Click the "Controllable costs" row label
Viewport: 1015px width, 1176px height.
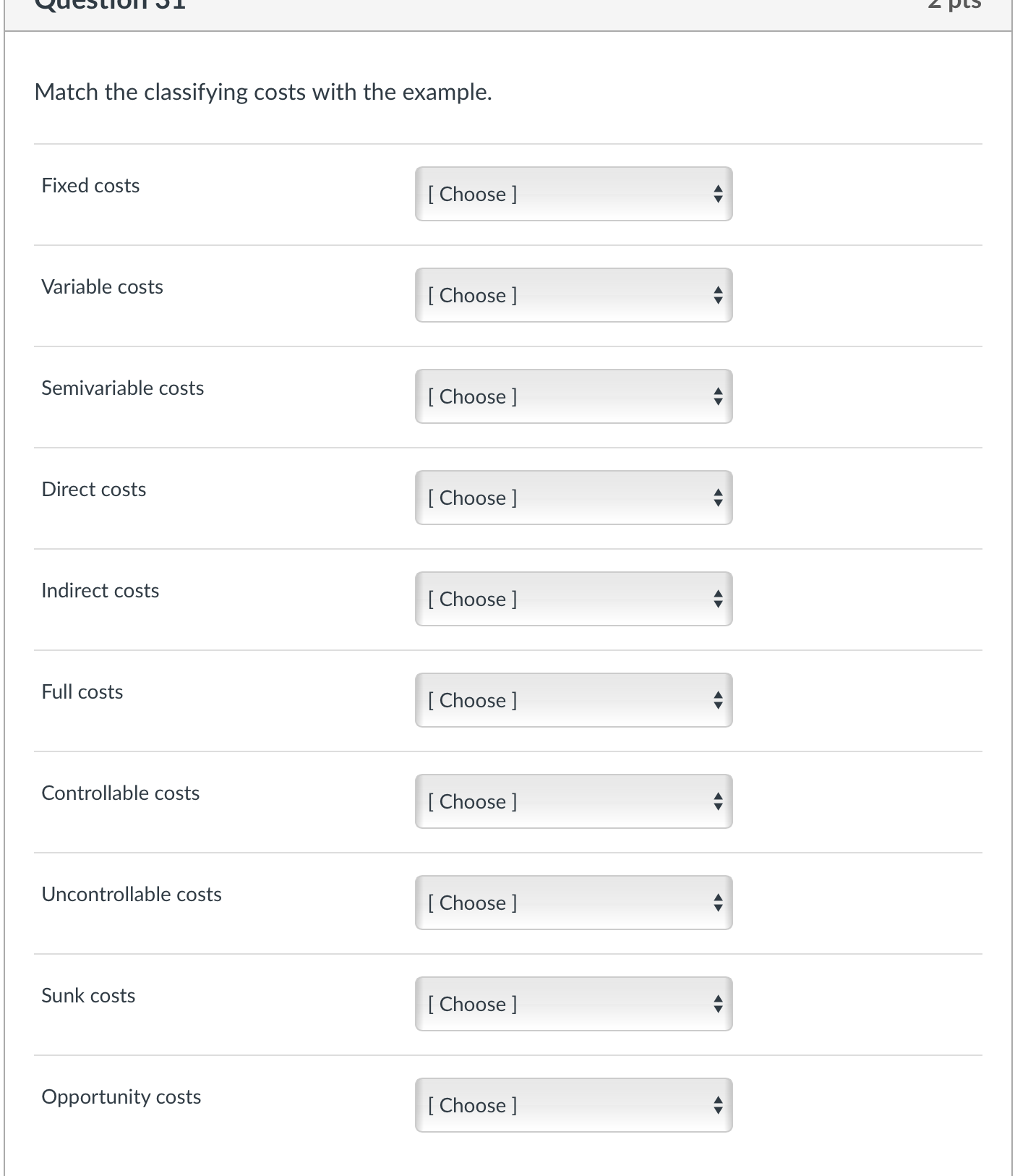pyautogui.click(x=121, y=793)
